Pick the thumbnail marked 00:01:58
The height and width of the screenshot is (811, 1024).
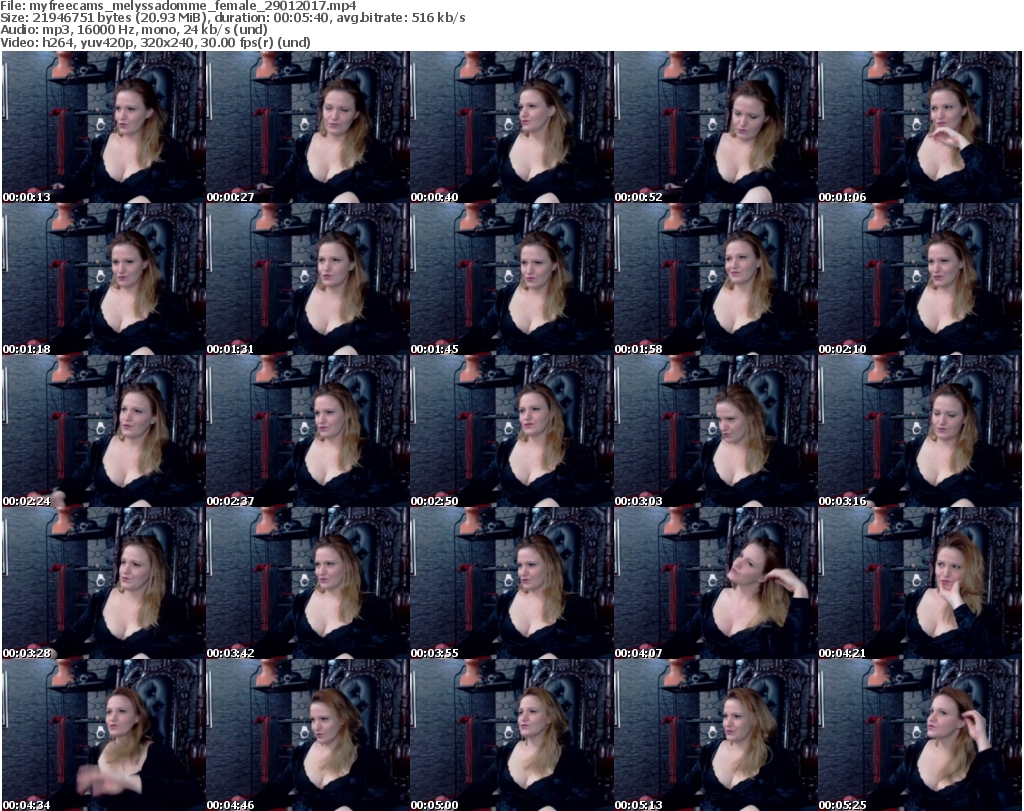715,279
